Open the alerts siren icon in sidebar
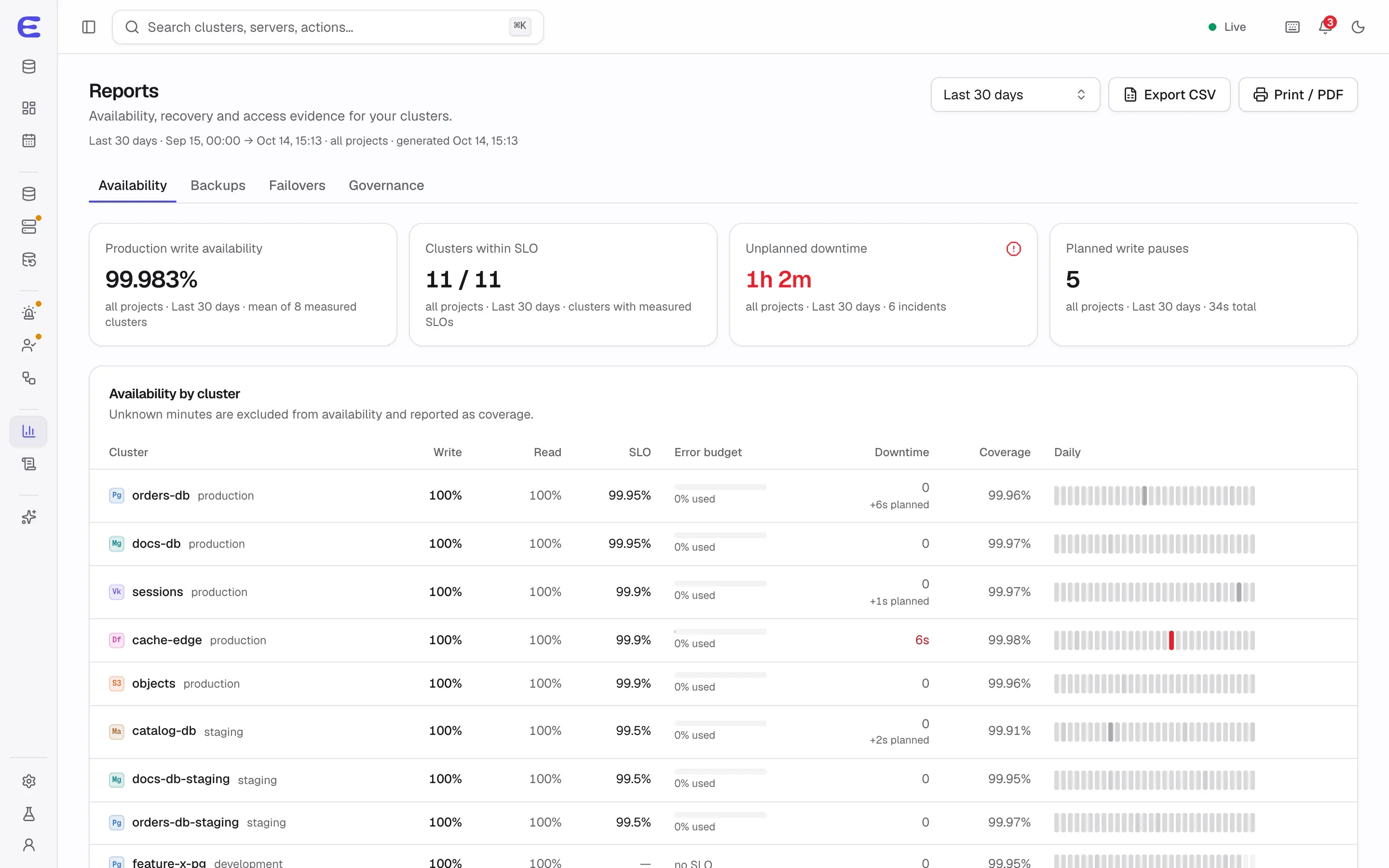Image resolution: width=1389 pixels, height=868 pixels. [x=29, y=313]
